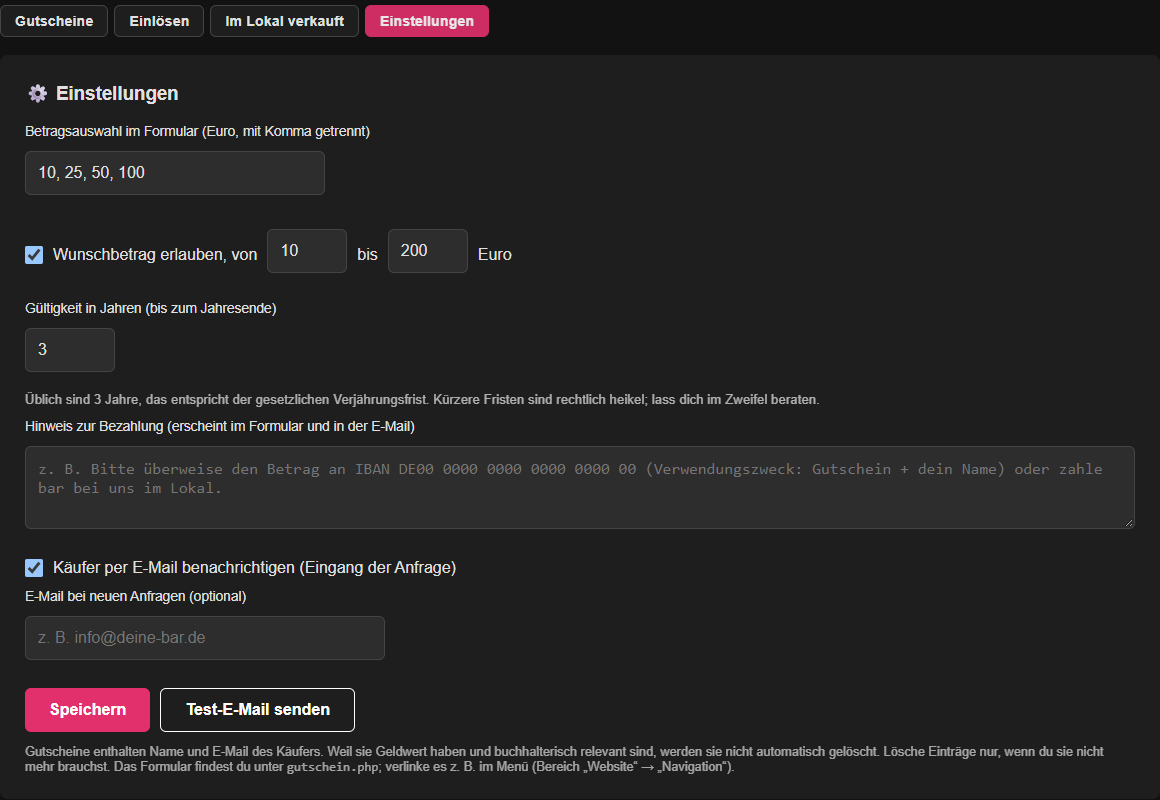Click the 'gutschein.php' filename in the footer note
The image size is (1160, 800).
tap(332, 767)
